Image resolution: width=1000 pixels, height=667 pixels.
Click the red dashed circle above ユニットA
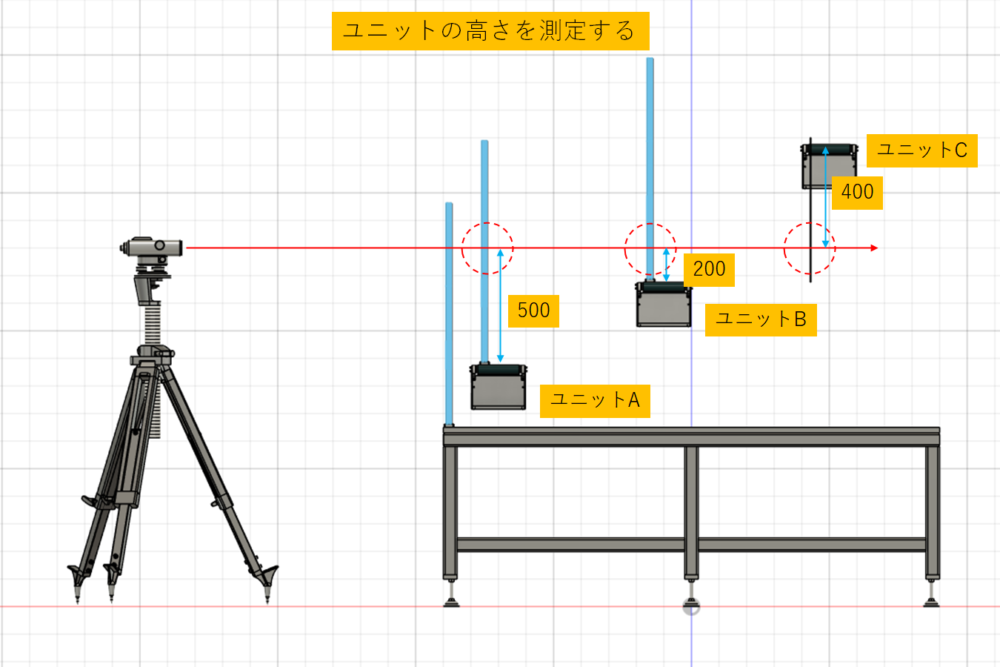[x=487, y=247]
